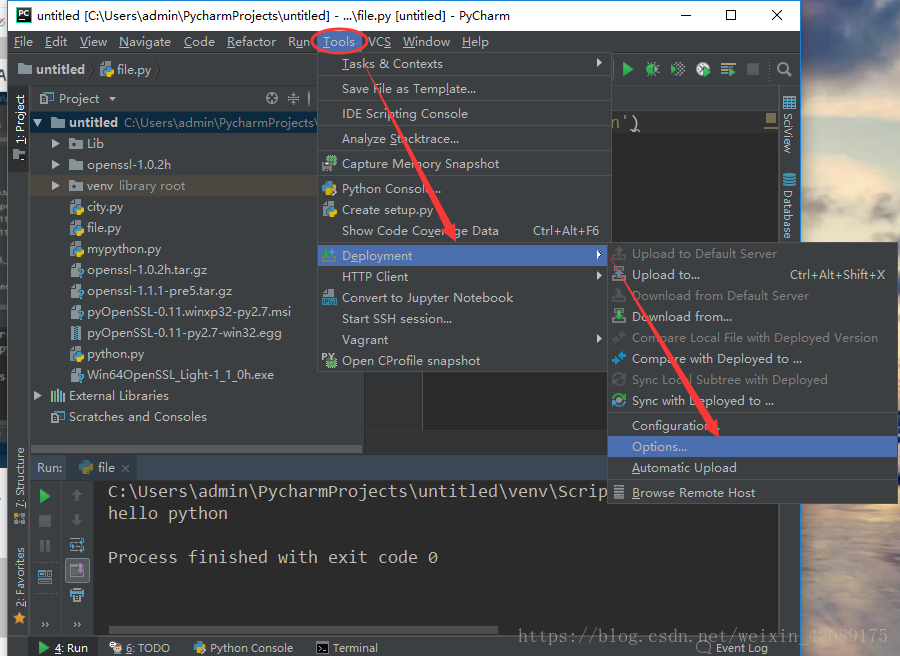
Task: Choose Start SSH session...
Action: pos(463,319)
